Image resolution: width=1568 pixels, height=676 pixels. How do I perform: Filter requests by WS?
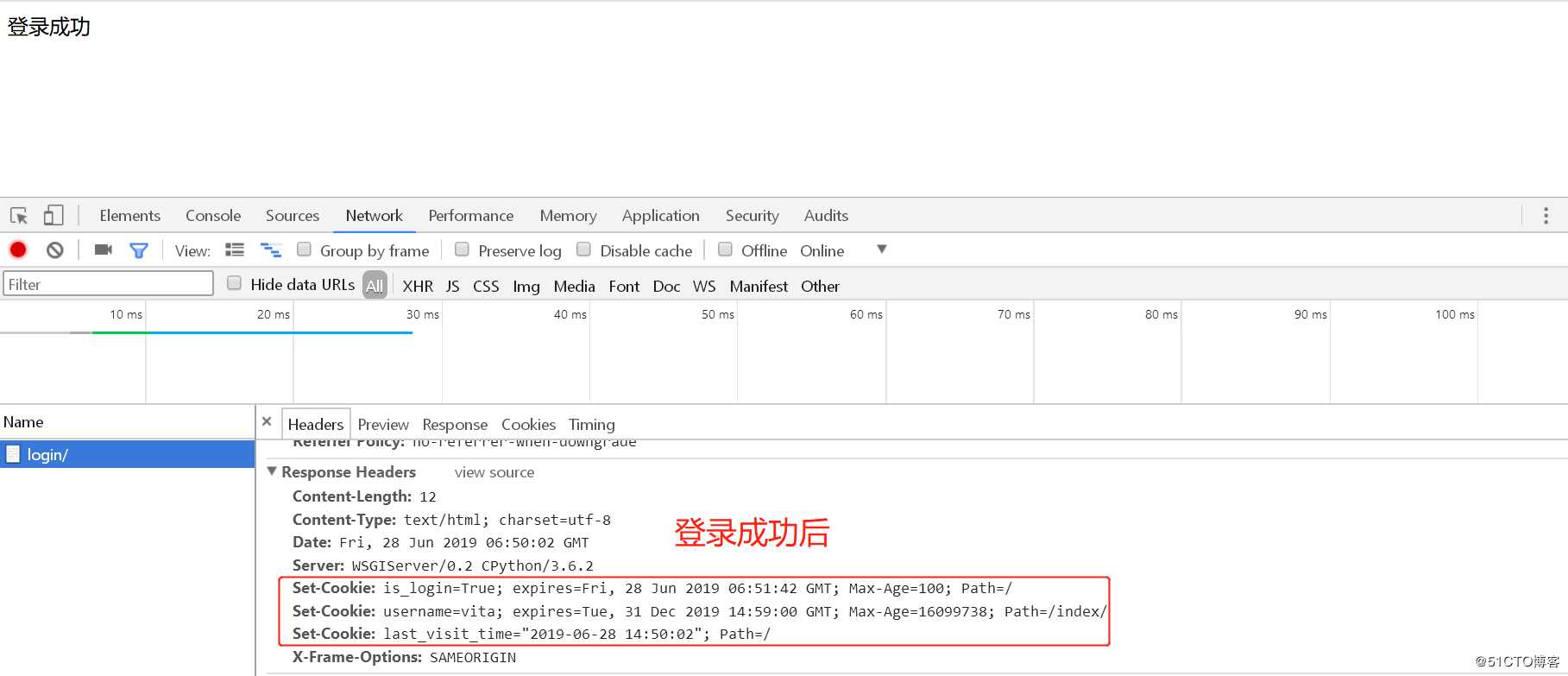704,286
